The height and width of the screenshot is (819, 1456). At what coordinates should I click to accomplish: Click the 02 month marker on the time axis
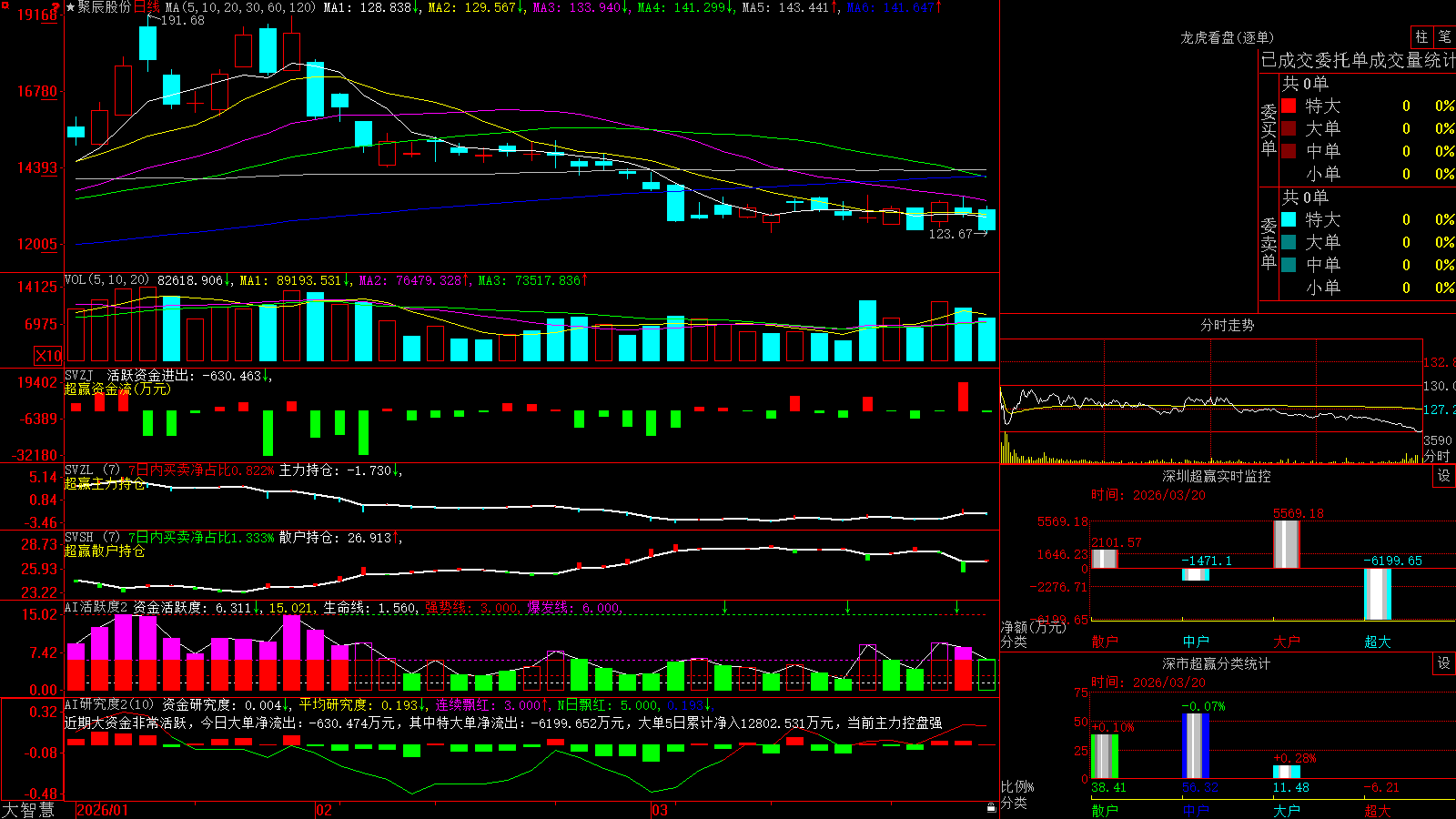(x=324, y=810)
